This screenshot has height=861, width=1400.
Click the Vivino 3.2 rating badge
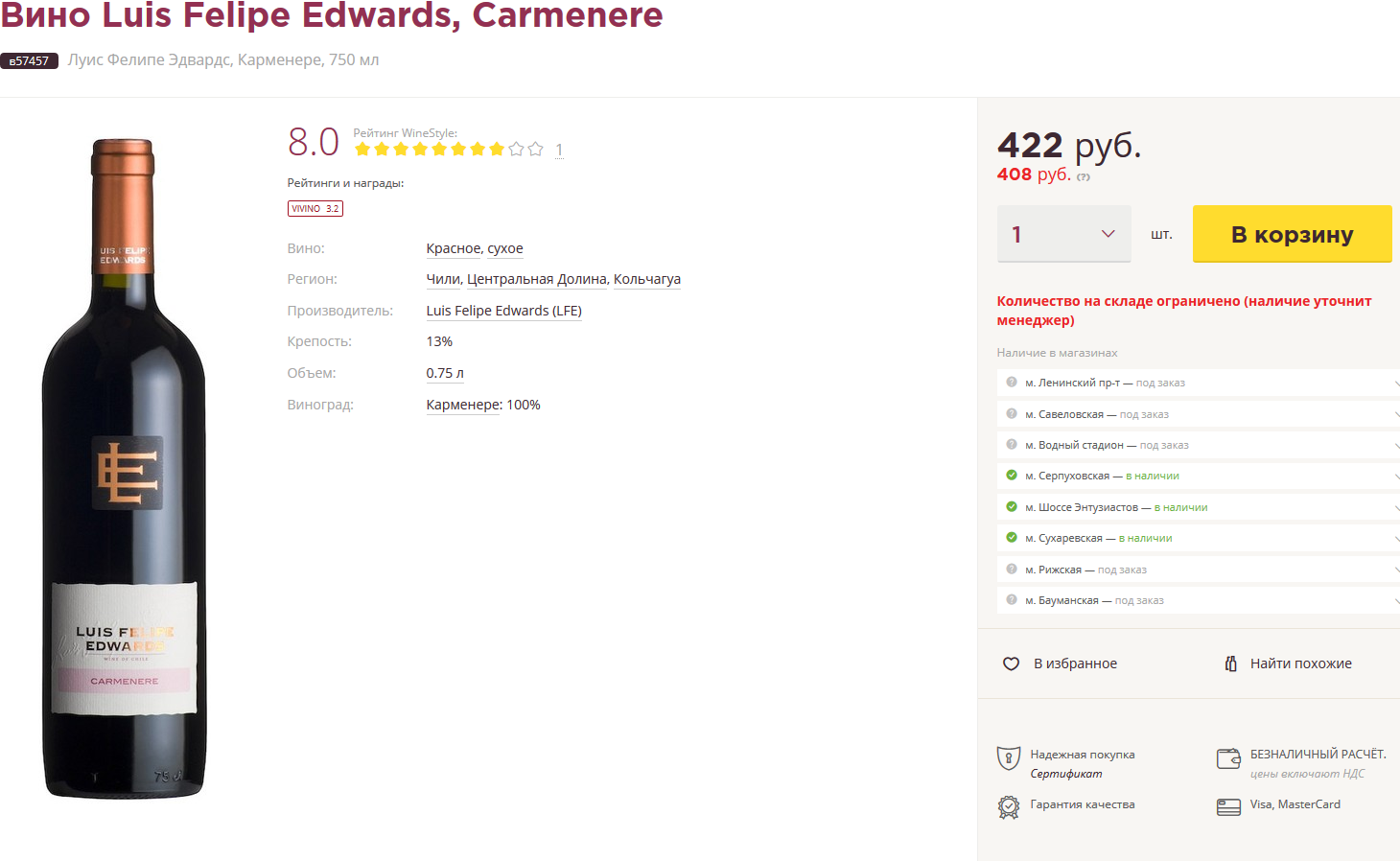pos(315,208)
